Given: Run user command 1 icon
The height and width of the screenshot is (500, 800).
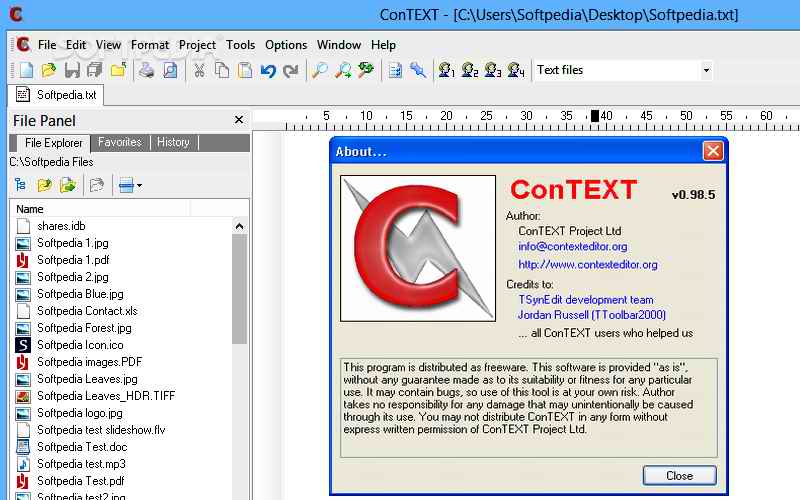Looking at the screenshot, I should pos(446,70).
